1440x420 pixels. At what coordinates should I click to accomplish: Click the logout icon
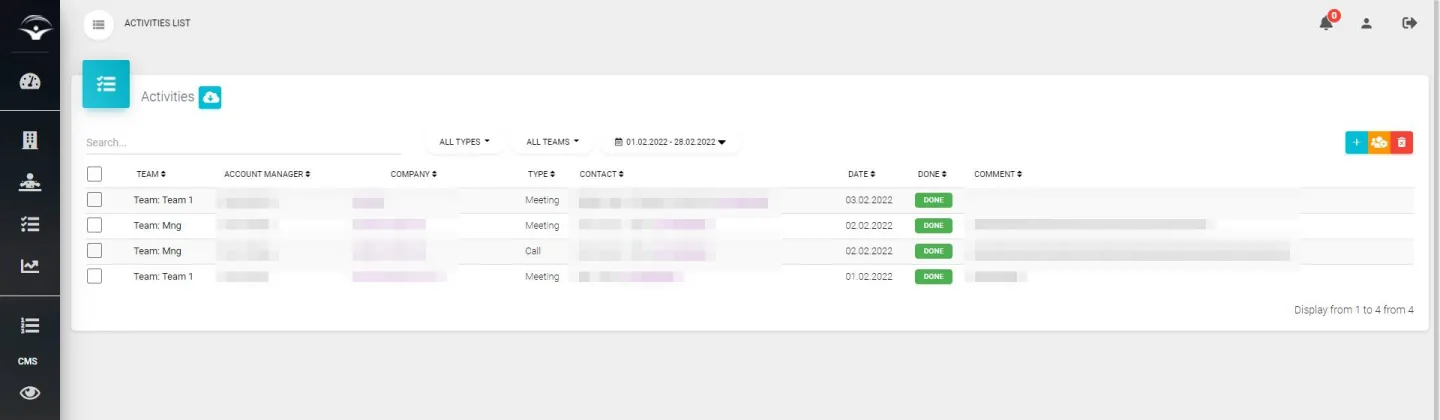point(1410,23)
